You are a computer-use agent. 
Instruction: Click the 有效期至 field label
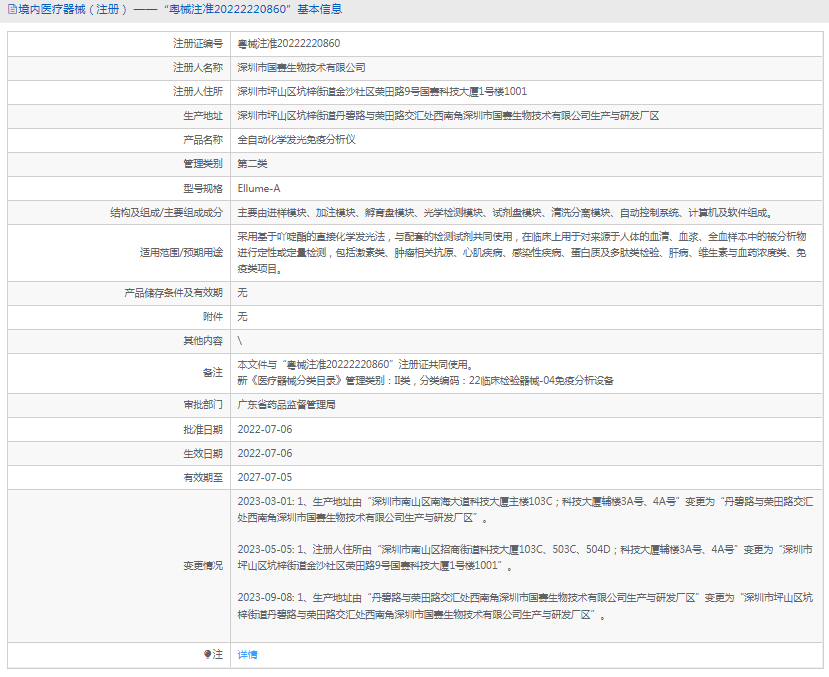point(203,477)
